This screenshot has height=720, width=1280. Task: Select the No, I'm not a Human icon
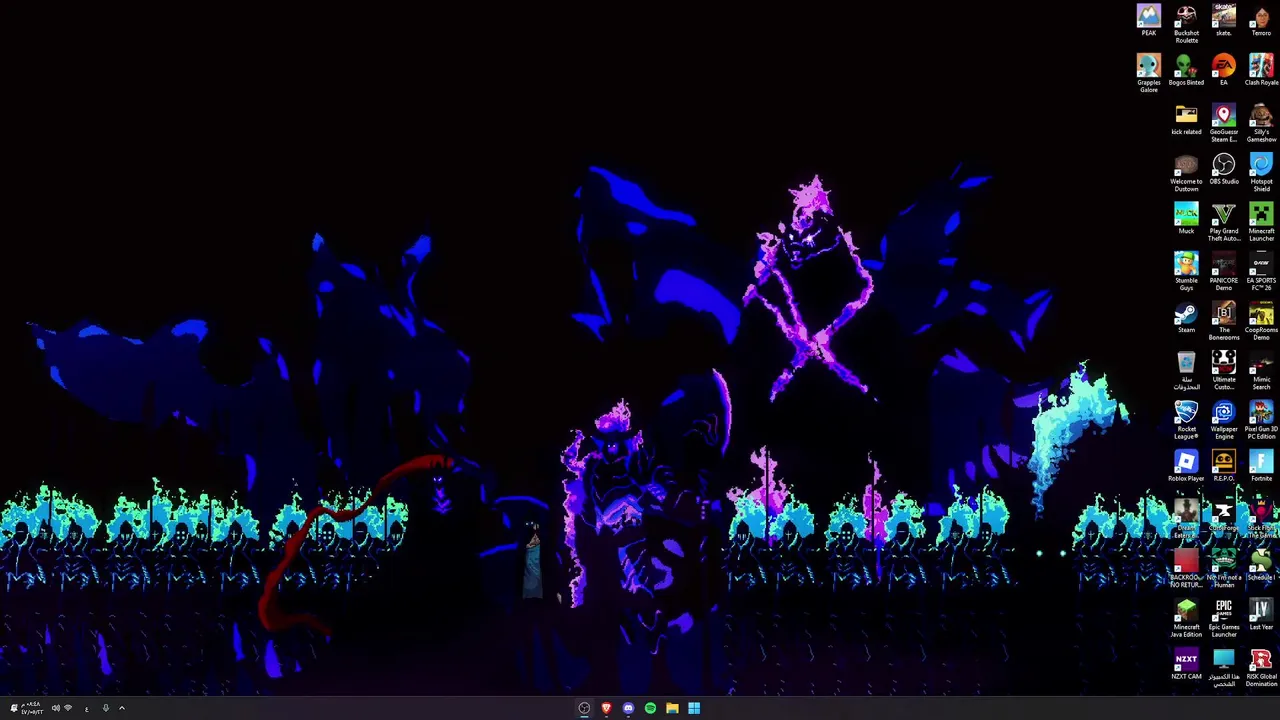(x=1223, y=568)
